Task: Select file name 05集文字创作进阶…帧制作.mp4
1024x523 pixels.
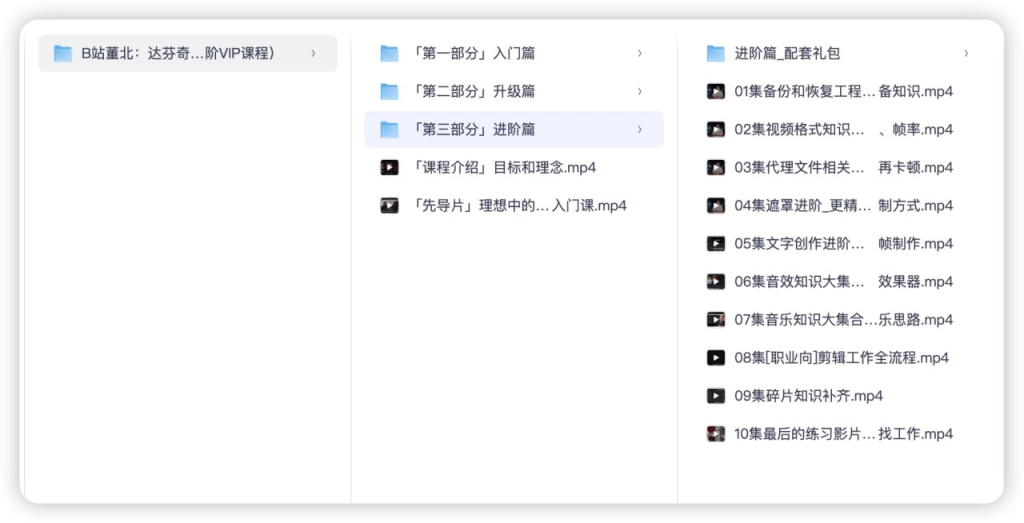Action: pyautogui.click(x=844, y=244)
